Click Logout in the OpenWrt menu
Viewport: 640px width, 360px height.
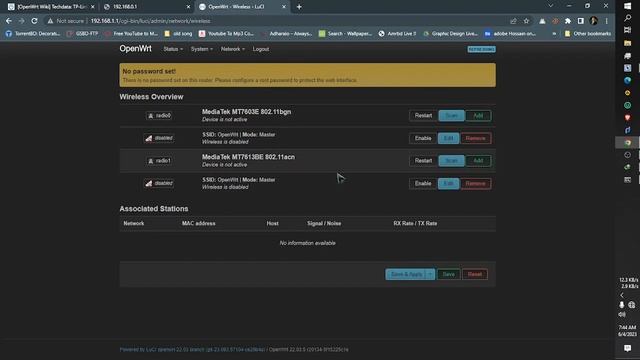point(261,49)
